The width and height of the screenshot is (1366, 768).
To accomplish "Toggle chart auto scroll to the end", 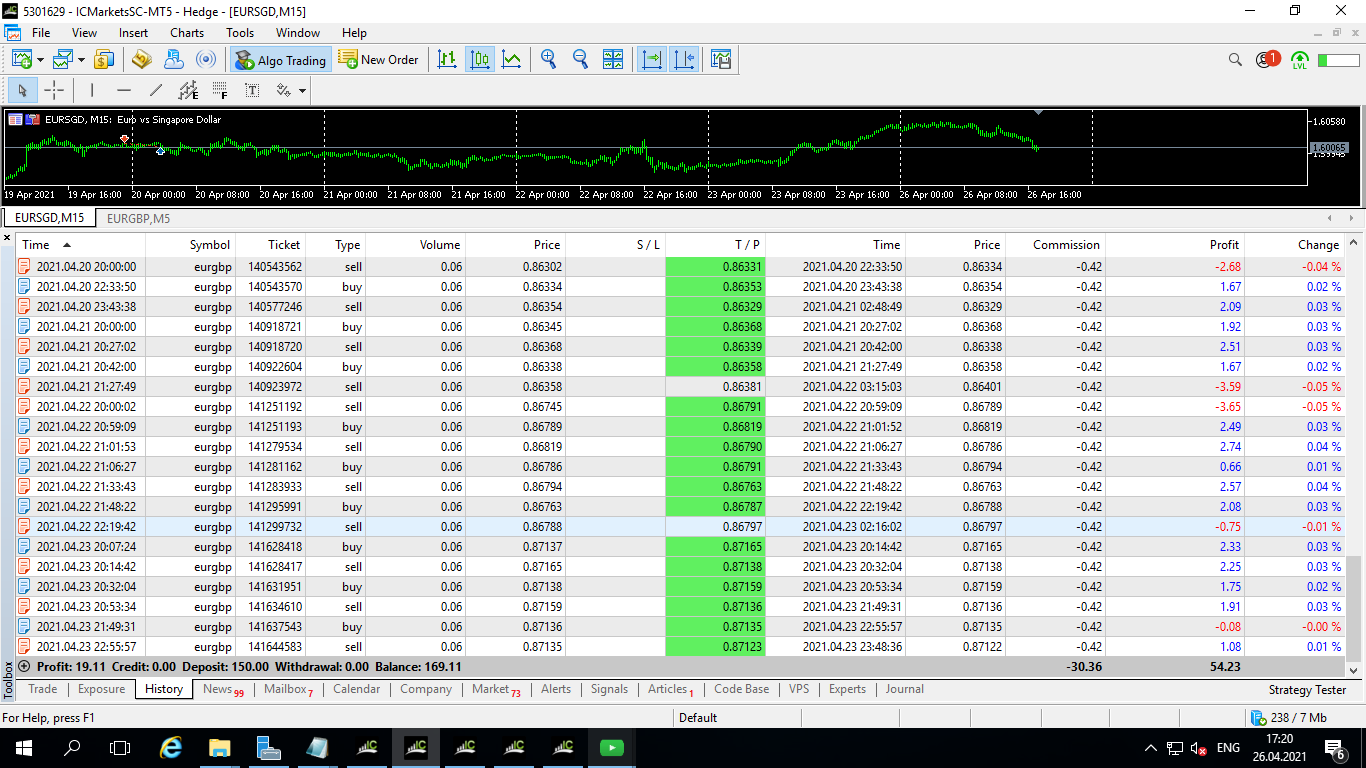I will [x=652, y=60].
